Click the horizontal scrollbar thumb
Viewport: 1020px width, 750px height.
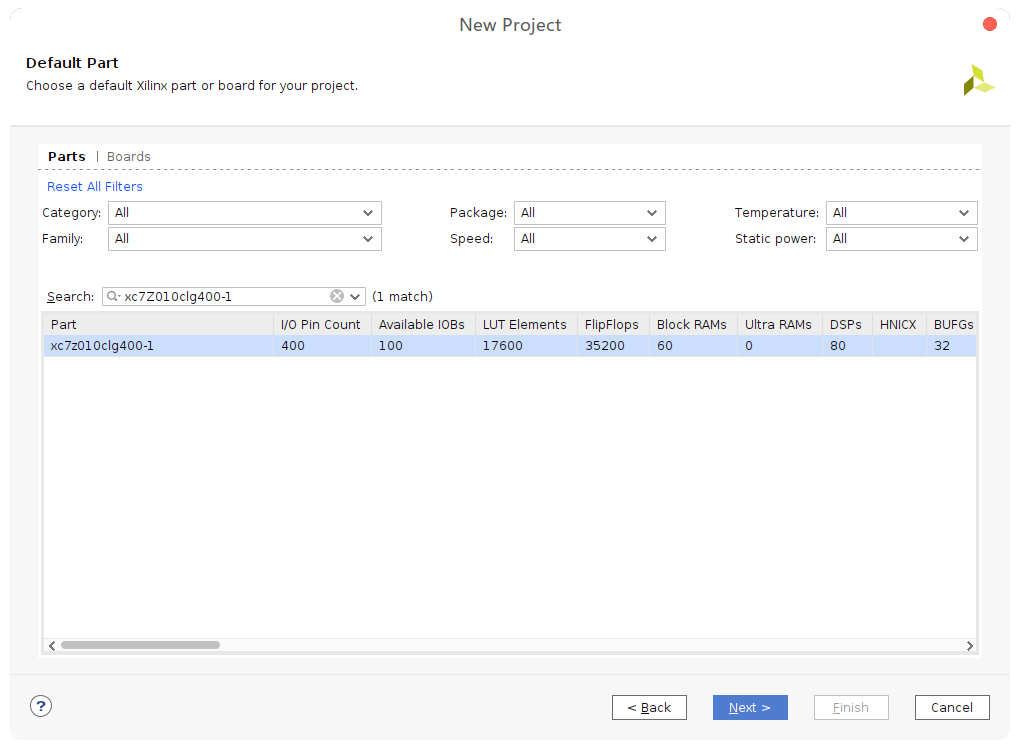(140, 646)
